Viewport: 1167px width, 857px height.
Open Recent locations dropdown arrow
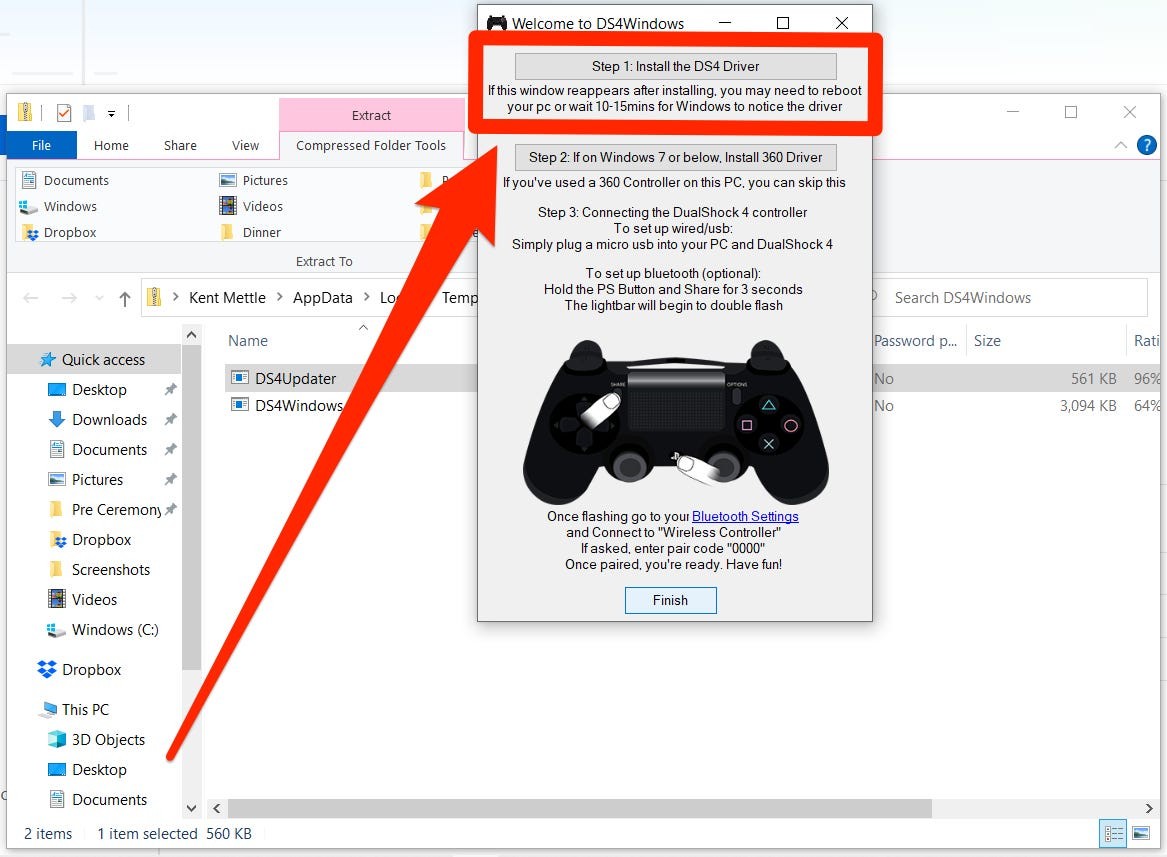99,298
